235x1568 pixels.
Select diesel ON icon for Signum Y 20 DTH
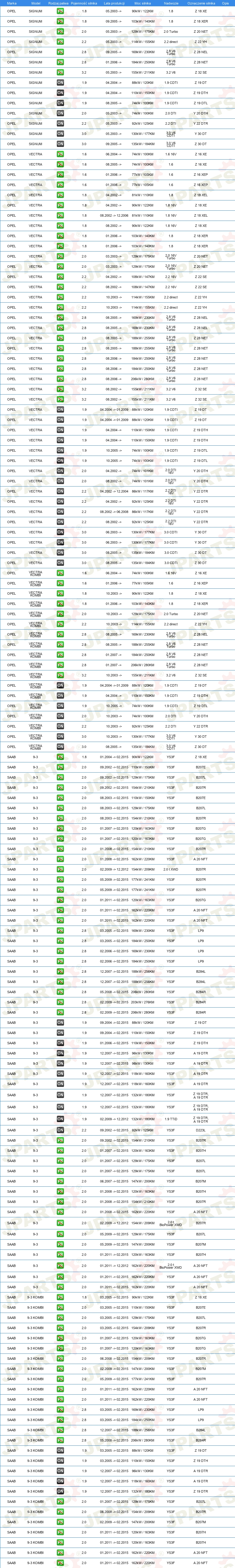tap(60, 113)
